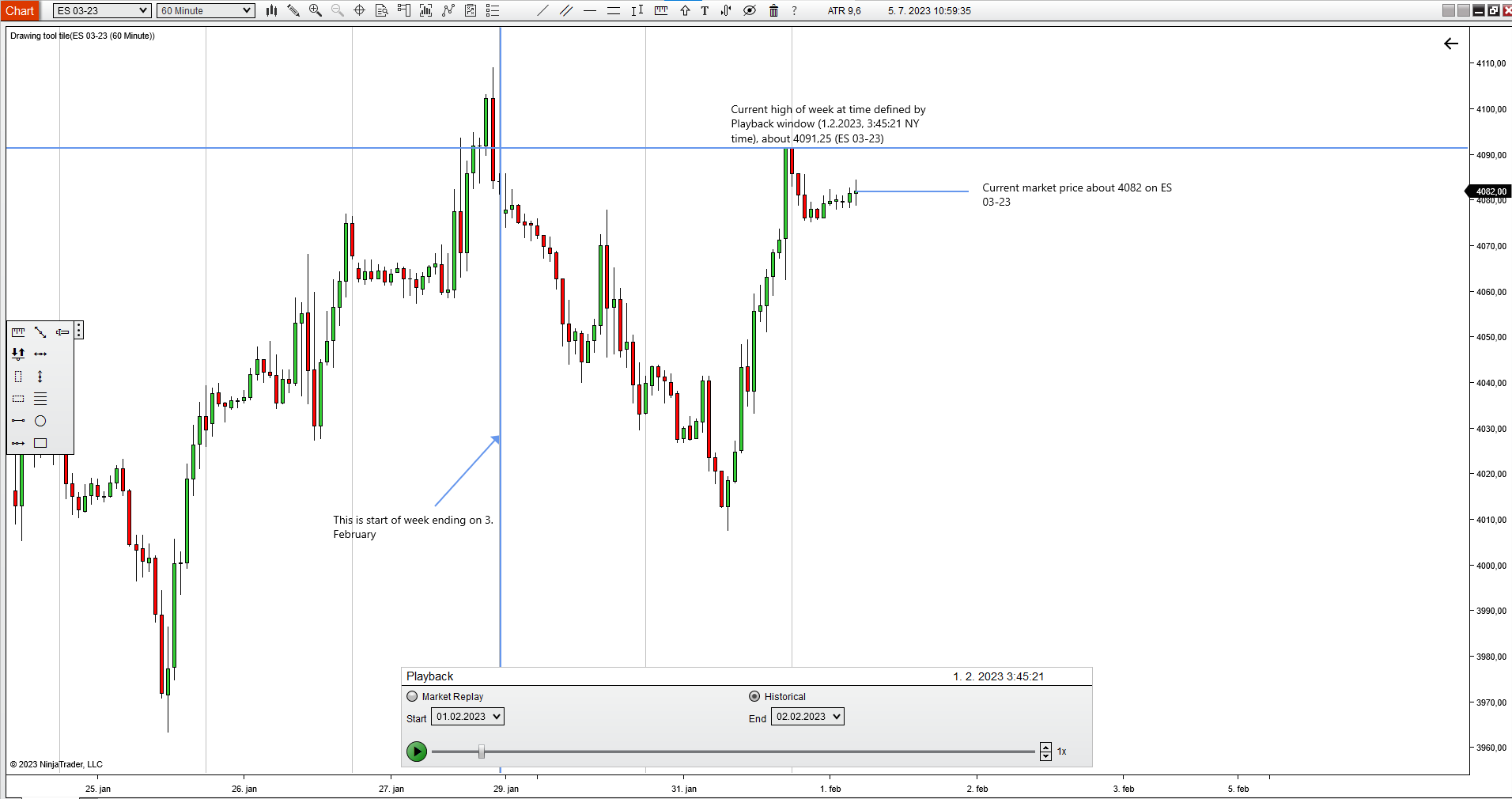Click the 'start of week' annotation text
This screenshot has height=799, width=1512.
click(413, 527)
